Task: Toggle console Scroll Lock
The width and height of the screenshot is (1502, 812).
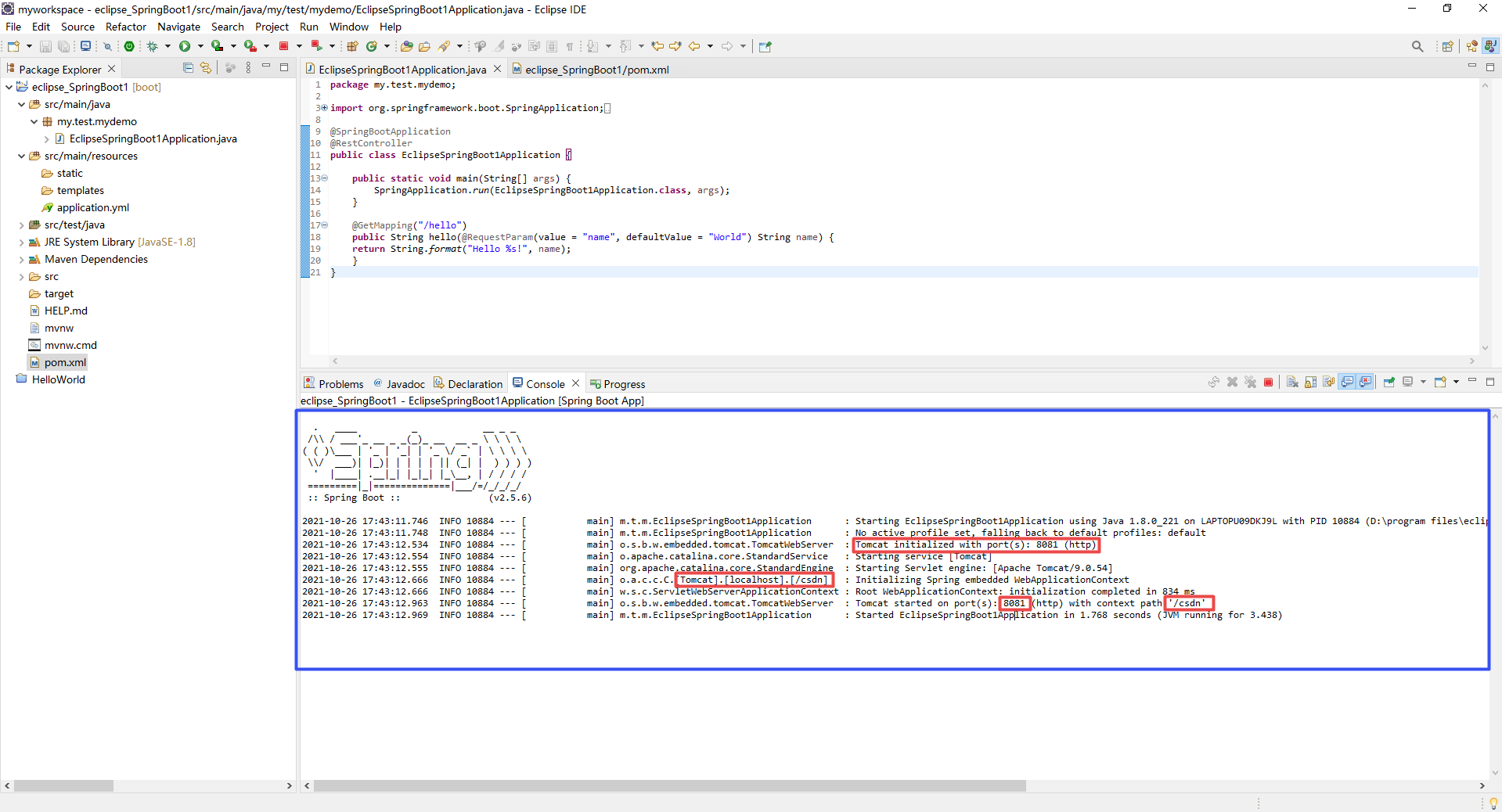Action: click(1310, 383)
